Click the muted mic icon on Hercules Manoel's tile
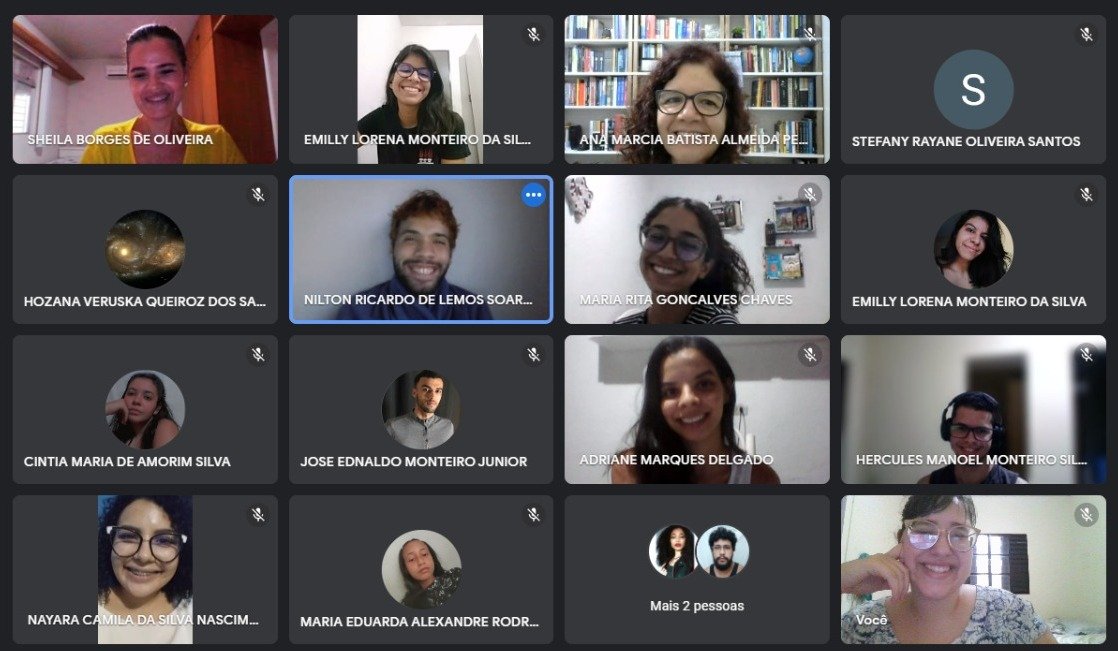This screenshot has width=1118, height=651. (1086, 354)
